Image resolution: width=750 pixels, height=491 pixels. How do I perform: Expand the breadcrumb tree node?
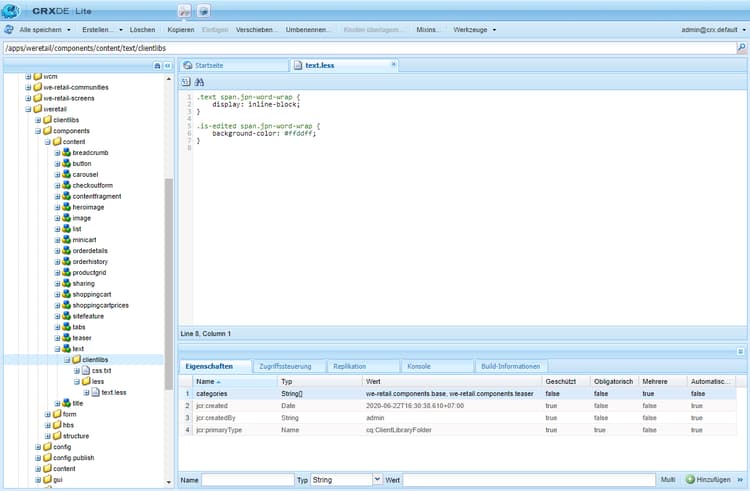(x=57, y=153)
